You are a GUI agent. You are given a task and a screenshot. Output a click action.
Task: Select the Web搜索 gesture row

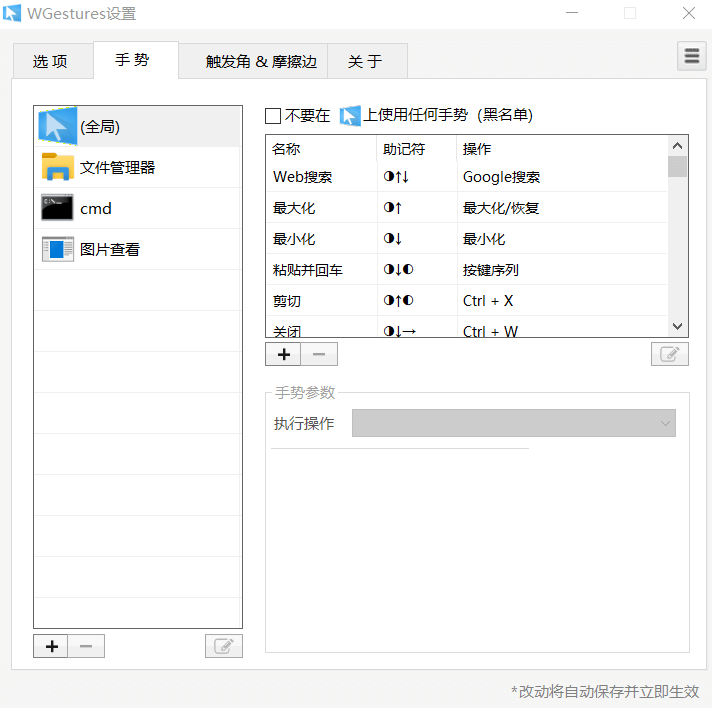click(466, 177)
